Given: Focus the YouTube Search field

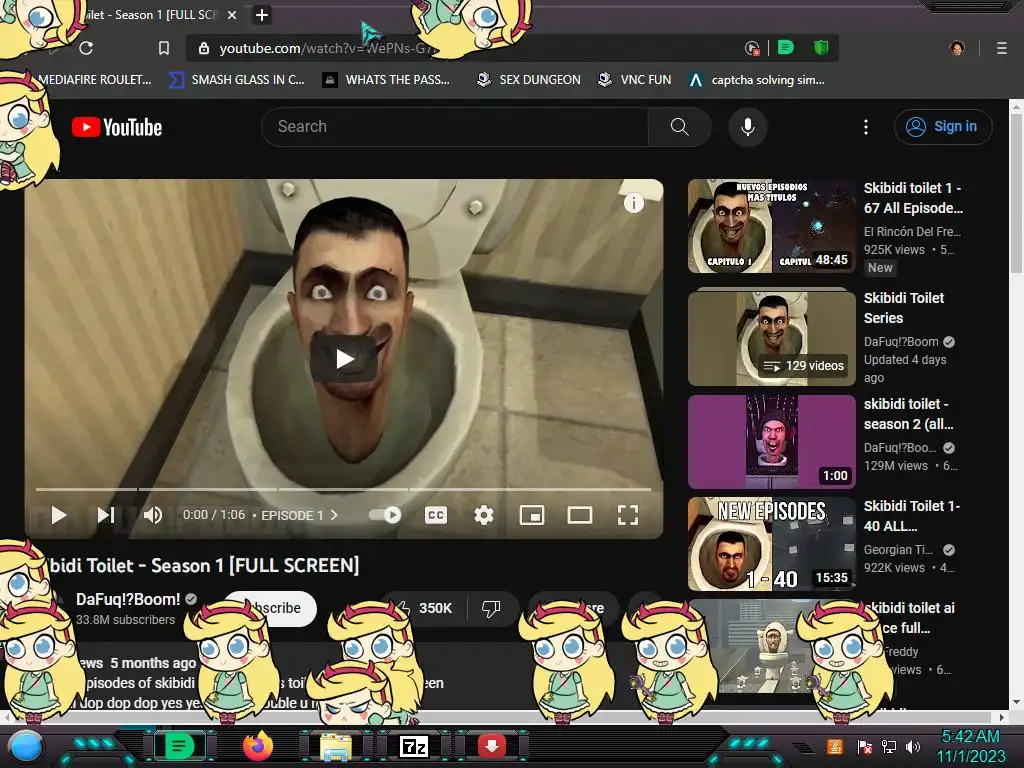Looking at the screenshot, I should 455,127.
